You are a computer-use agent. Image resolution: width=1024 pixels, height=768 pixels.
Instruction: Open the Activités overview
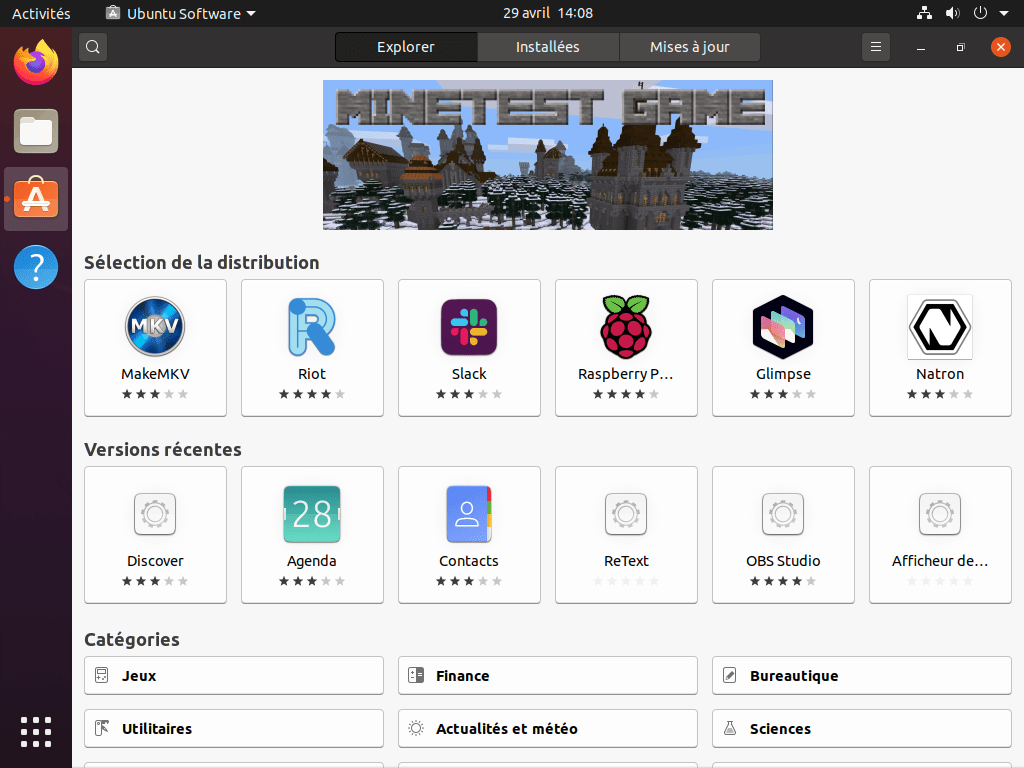[x=41, y=13]
